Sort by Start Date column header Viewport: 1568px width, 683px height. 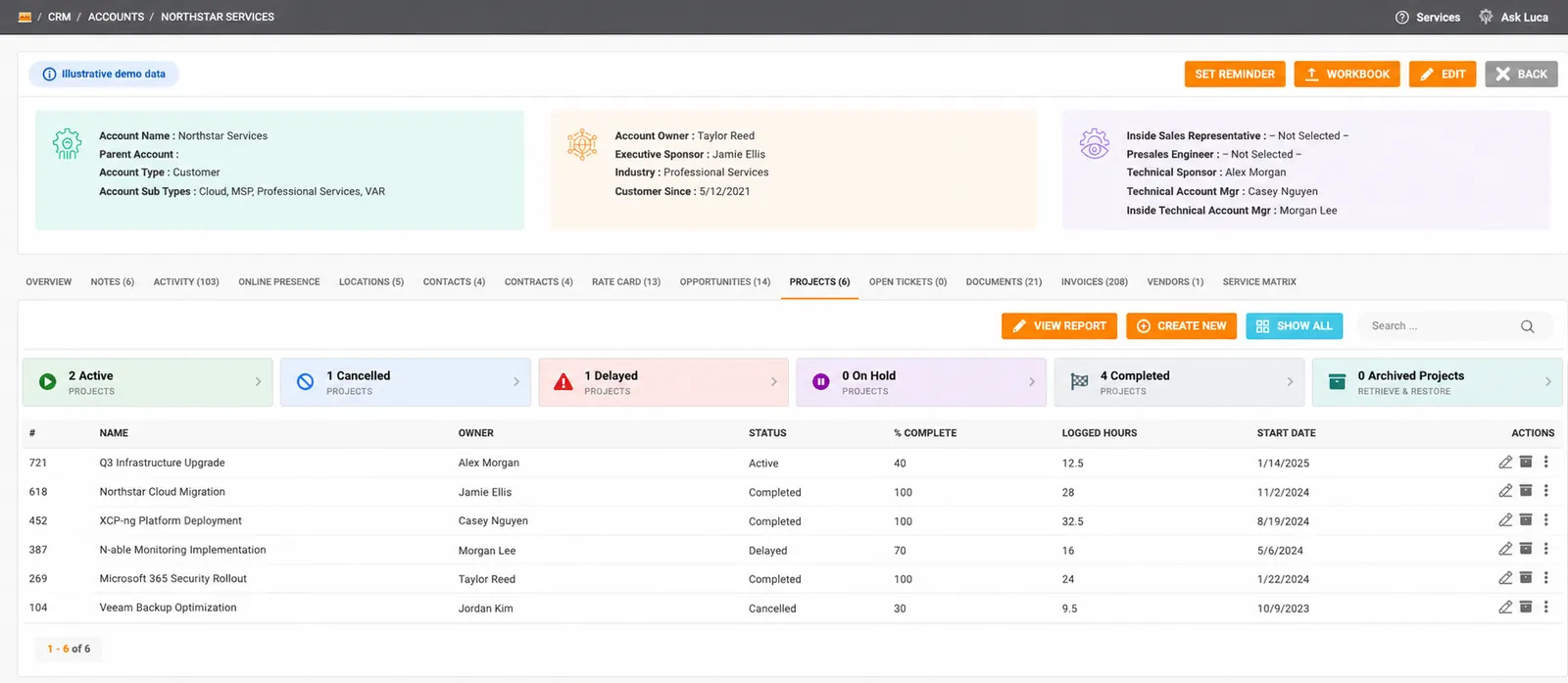[1287, 433]
